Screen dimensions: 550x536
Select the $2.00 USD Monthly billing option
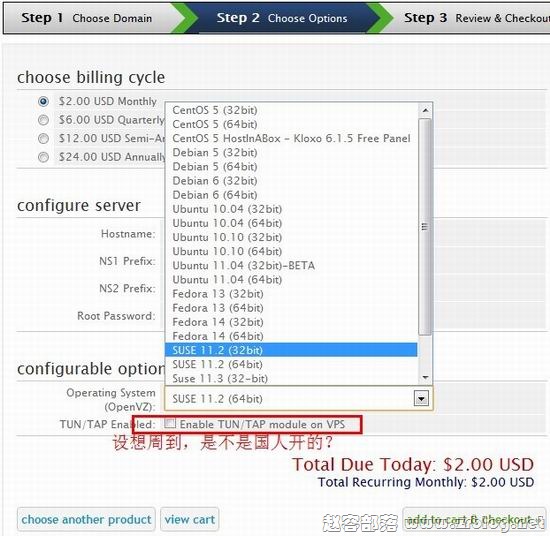43,102
